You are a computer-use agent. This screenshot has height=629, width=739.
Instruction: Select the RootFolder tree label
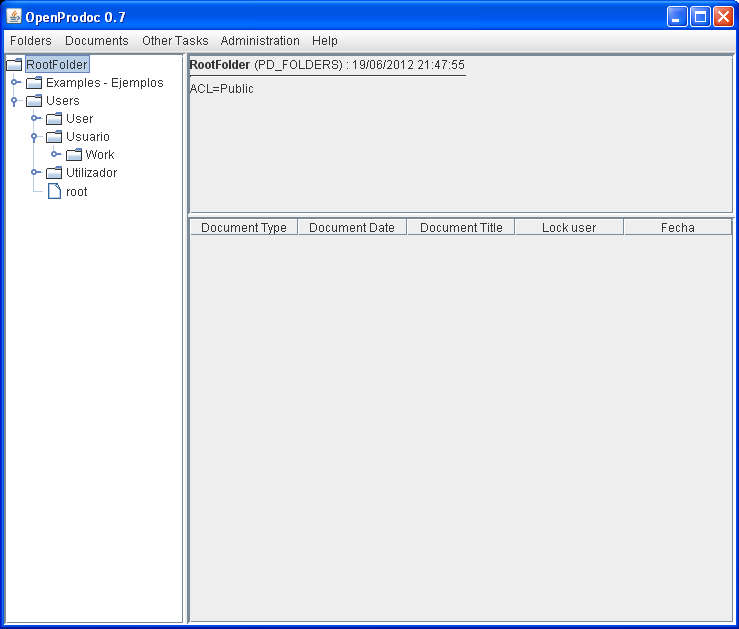[57, 65]
